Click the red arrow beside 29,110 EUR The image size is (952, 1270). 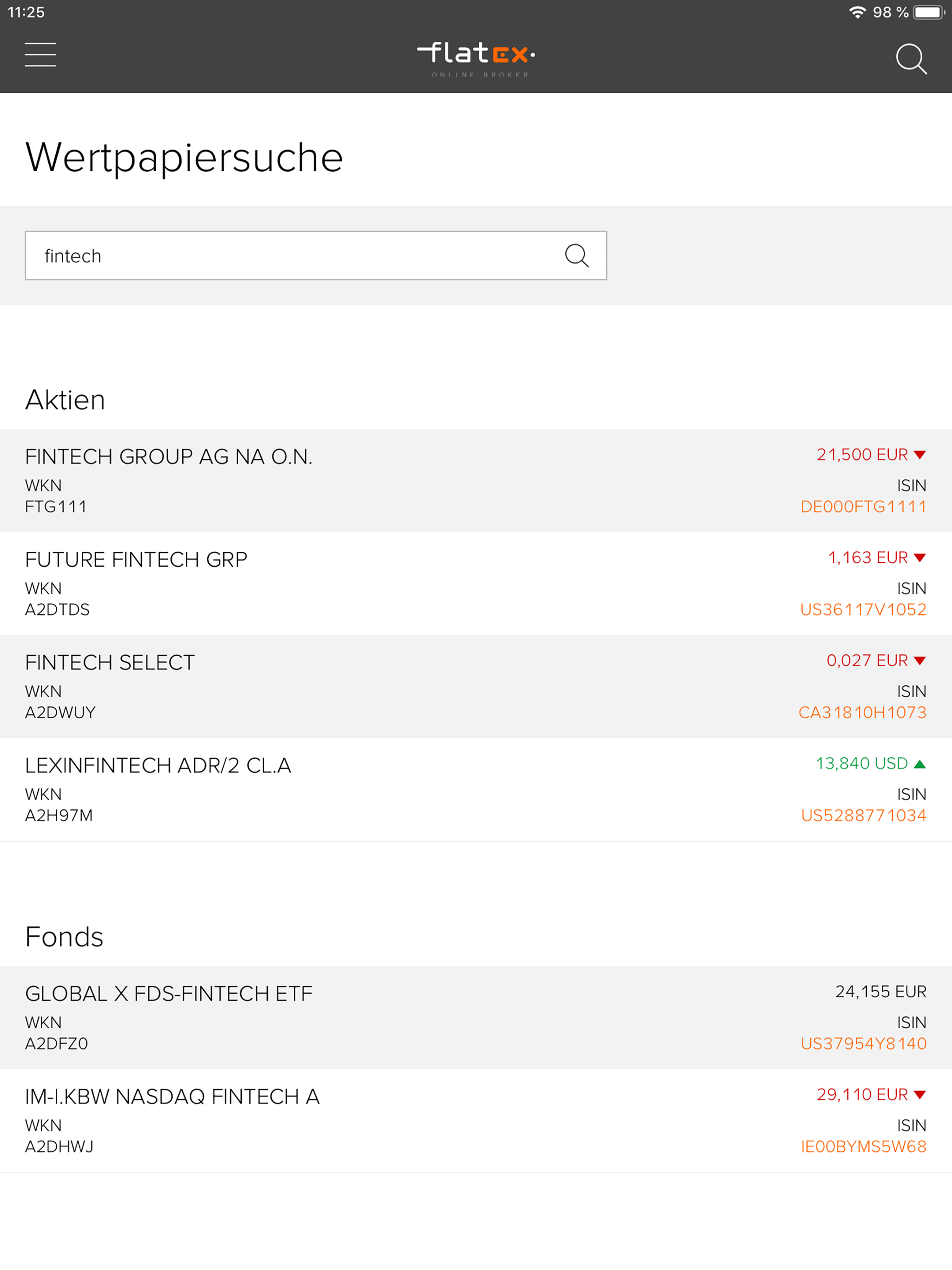point(919,1094)
